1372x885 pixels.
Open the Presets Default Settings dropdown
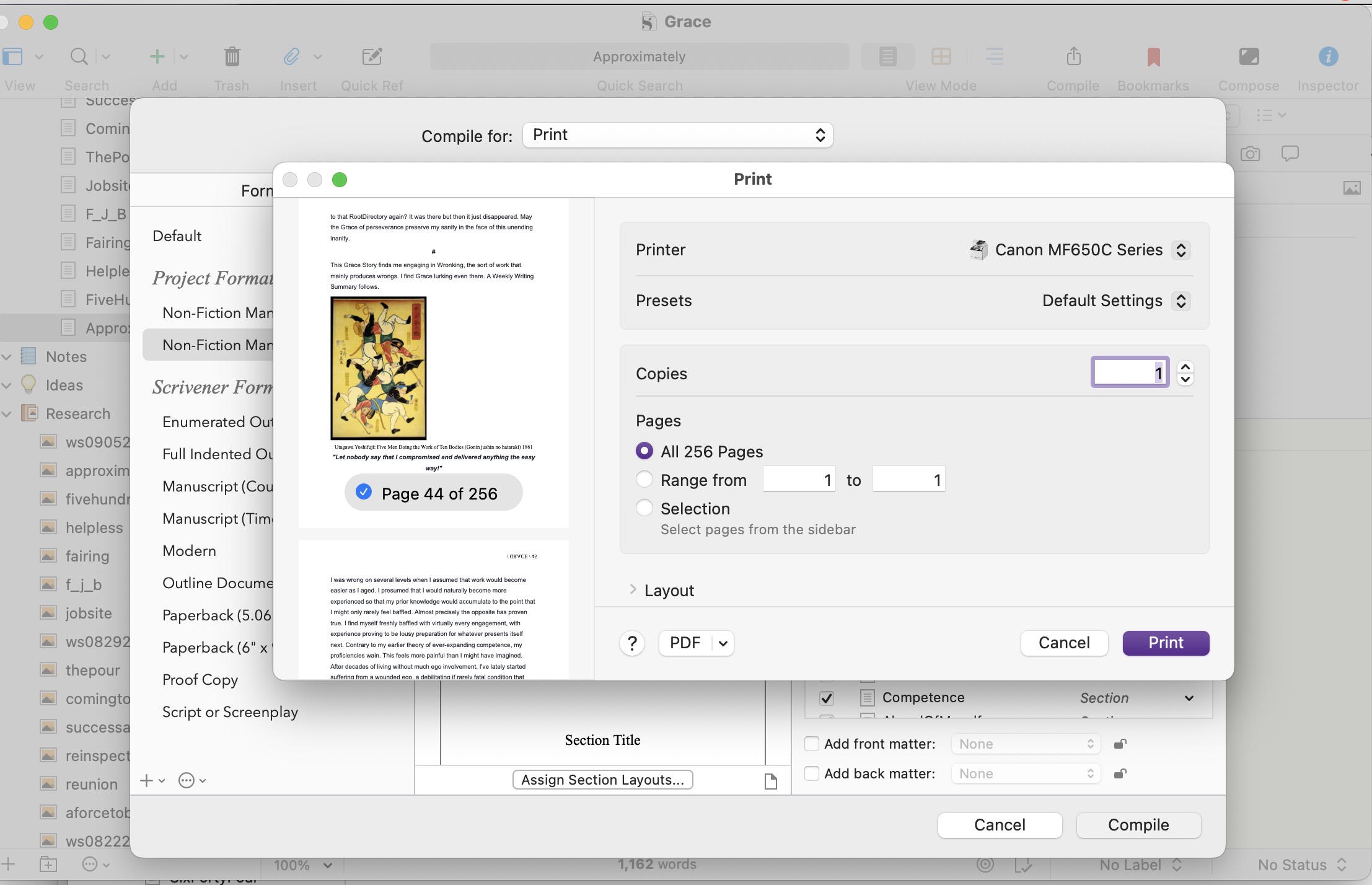[x=1181, y=301]
